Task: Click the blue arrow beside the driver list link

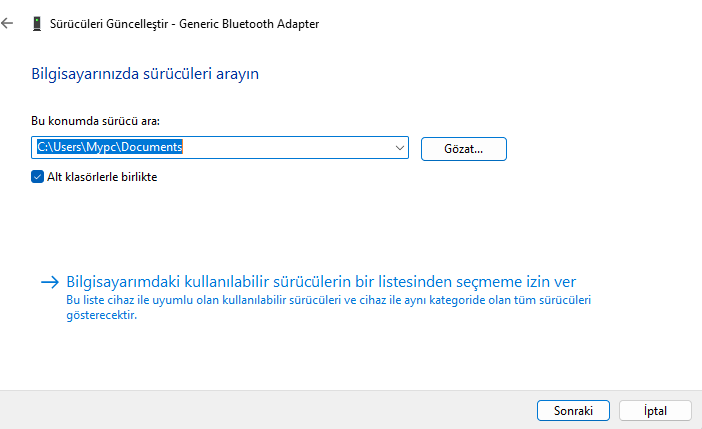Action: (50, 282)
